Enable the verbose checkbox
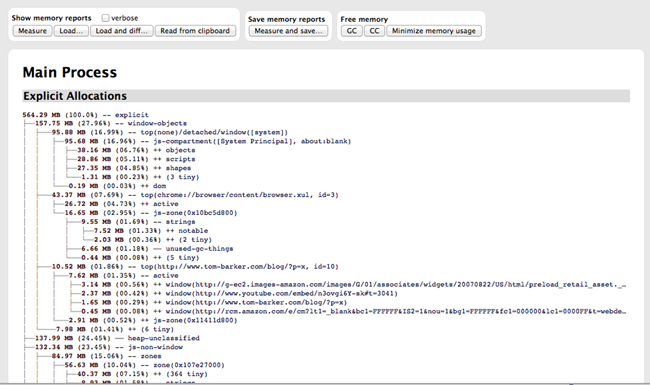Image resolution: width=650 pixels, height=385 pixels. click(105, 18)
